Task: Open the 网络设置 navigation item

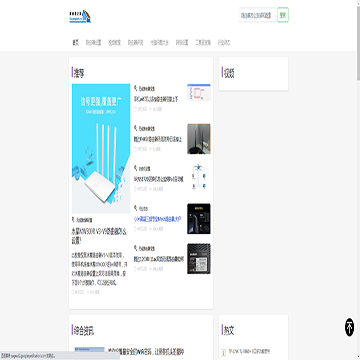Action: 182,43
